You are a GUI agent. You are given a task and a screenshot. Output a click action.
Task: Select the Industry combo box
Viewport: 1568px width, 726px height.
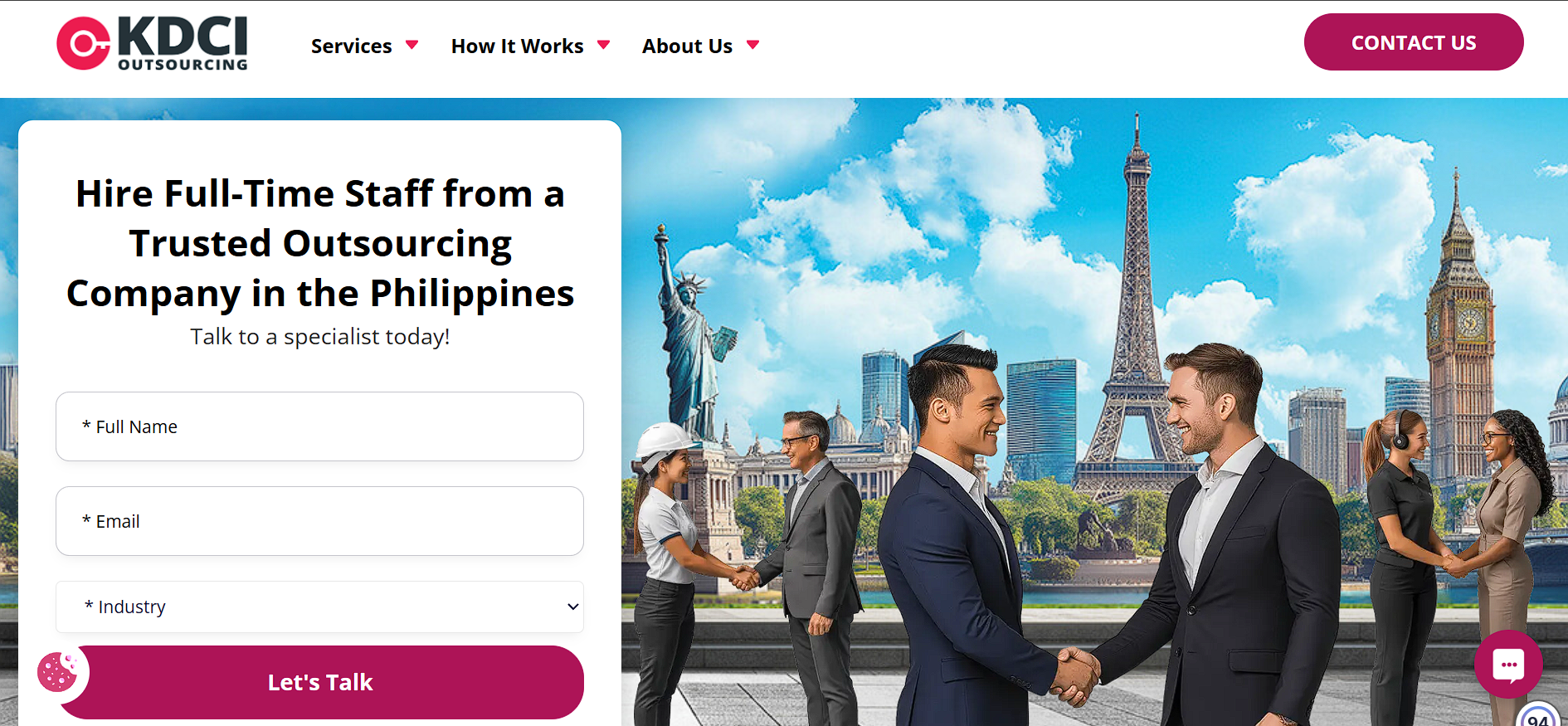319,607
